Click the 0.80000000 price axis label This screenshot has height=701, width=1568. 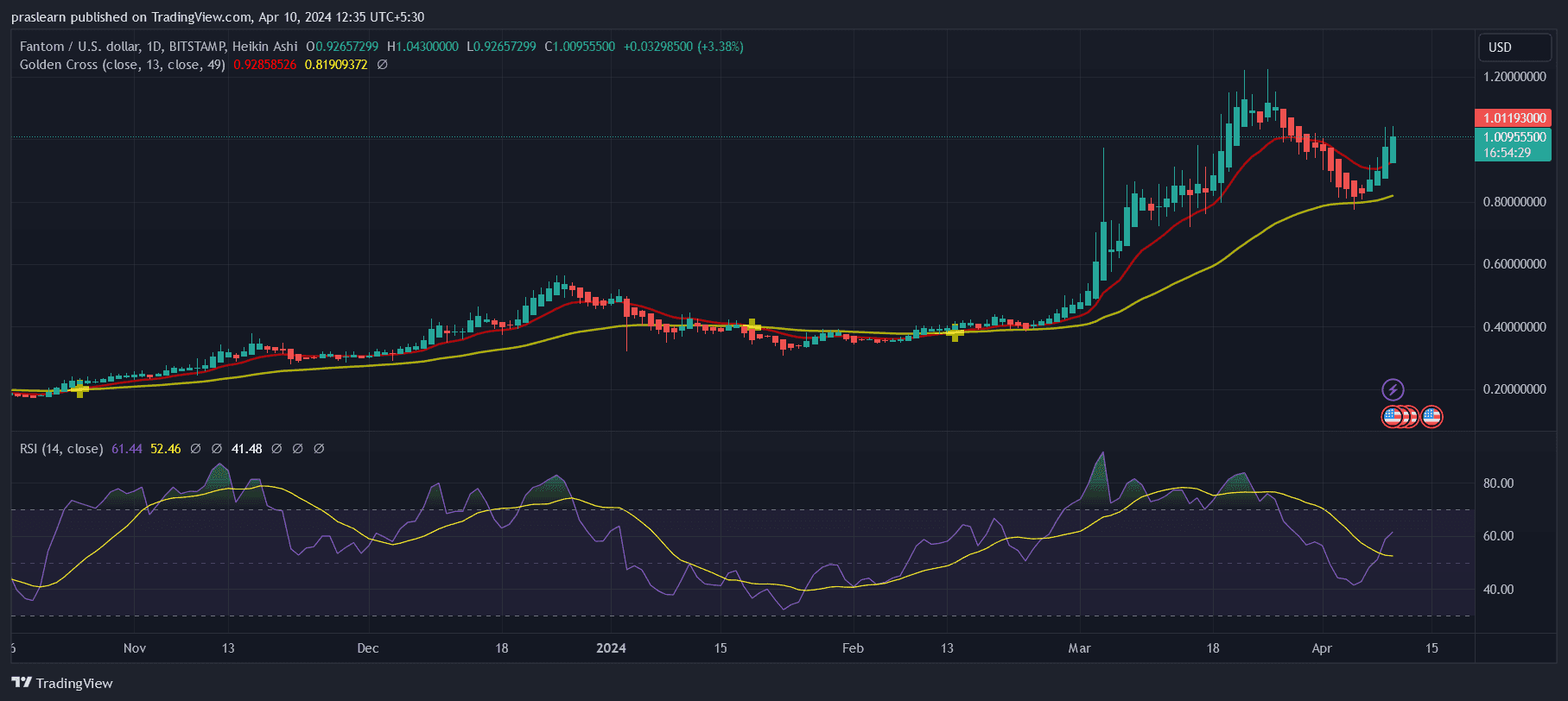[x=1514, y=202]
